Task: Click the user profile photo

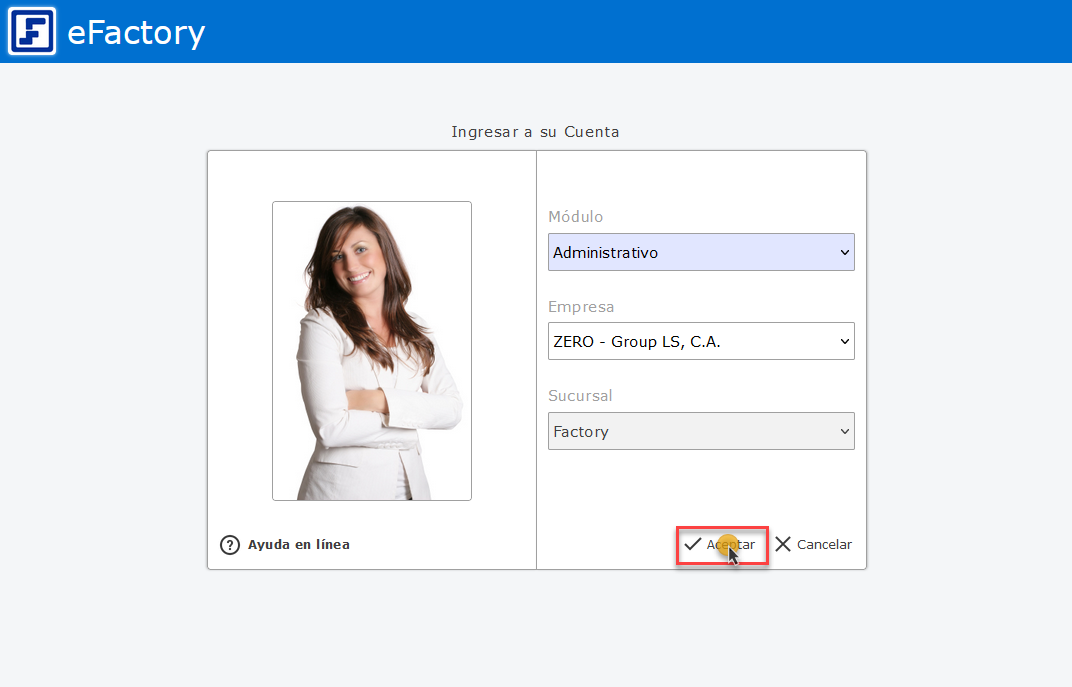Action: pos(372,350)
